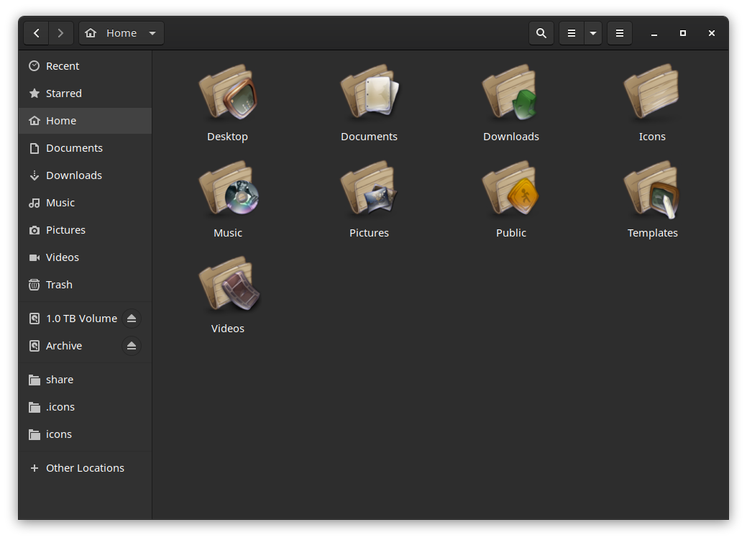Image resolution: width=747 pixels, height=540 pixels.
Task: Toggle list view button in header
Action: [x=571, y=33]
